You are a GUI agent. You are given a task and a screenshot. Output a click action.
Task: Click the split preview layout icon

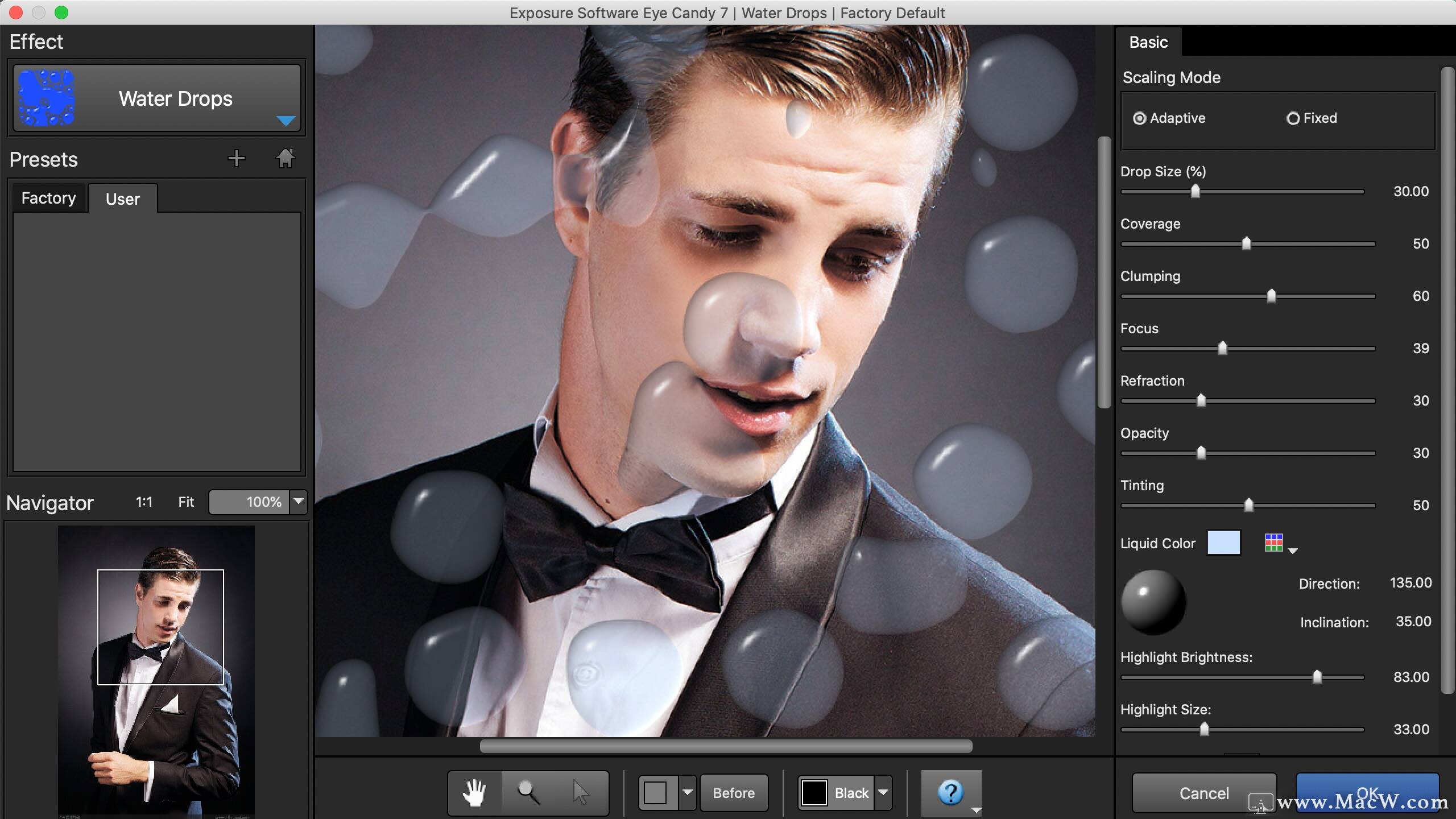pyautogui.click(x=656, y=793)
